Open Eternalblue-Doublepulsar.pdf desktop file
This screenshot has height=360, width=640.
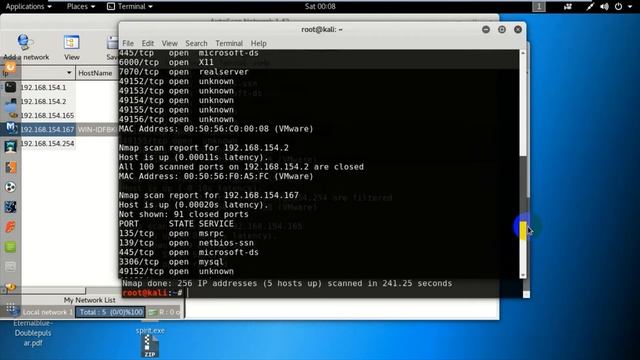click(33, 333)
